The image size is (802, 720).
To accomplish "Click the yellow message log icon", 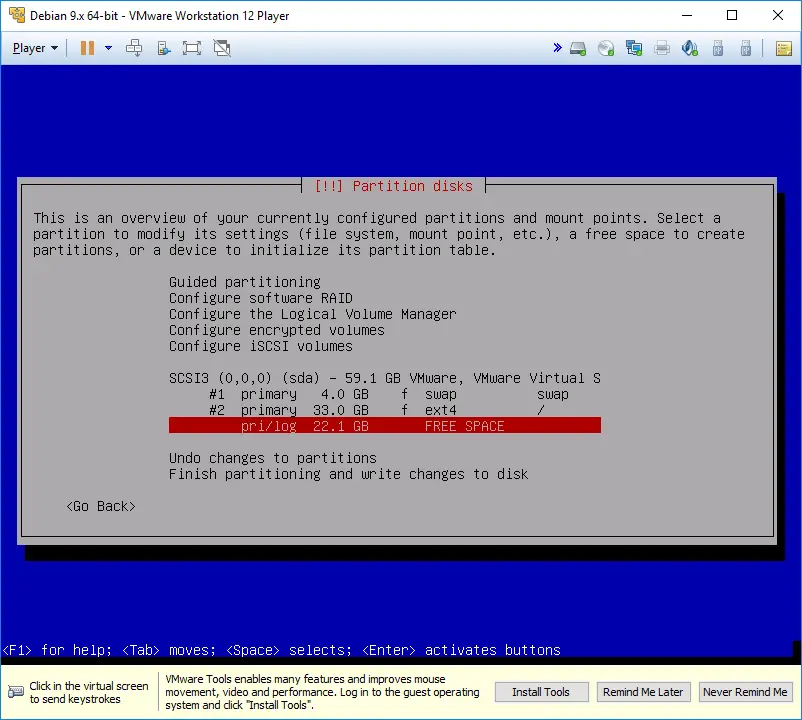I will (x=784, y=49).
